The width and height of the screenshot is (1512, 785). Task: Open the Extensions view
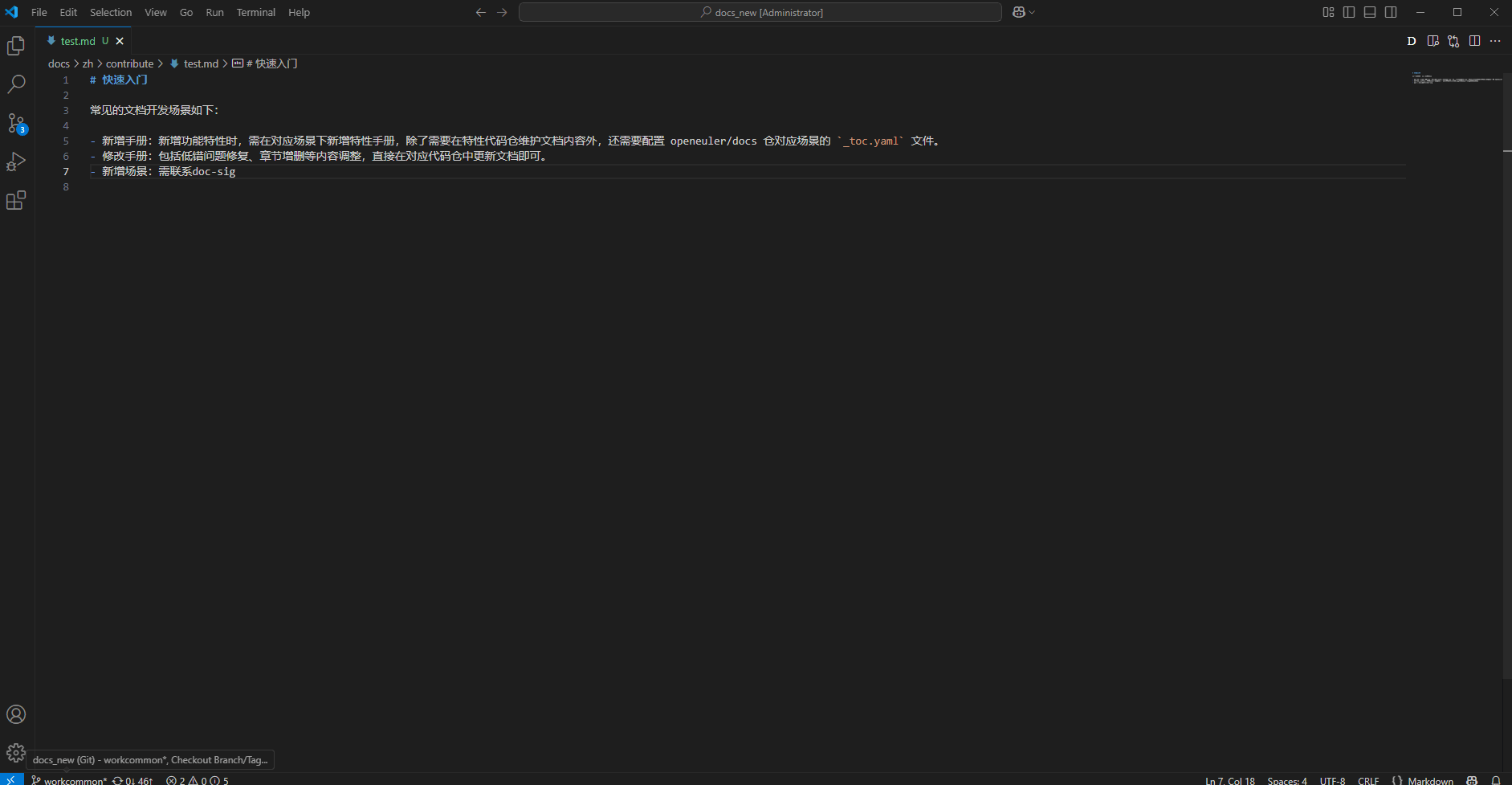[16, 200]
